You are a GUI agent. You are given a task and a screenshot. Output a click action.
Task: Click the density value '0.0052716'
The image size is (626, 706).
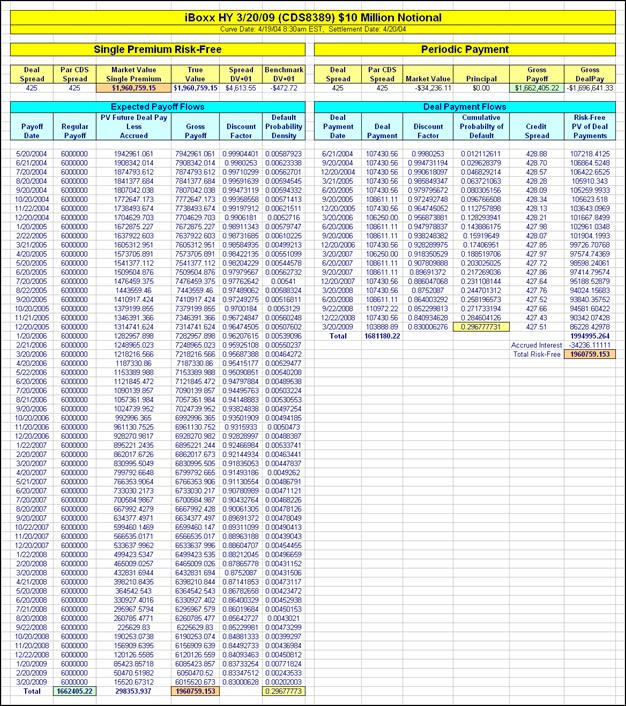pyautogui.click(x=284, y=217)
